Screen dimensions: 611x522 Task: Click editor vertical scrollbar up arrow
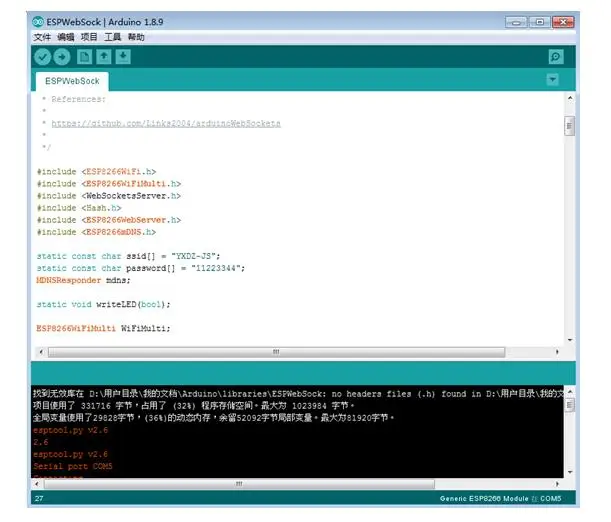tap(570, 98)
